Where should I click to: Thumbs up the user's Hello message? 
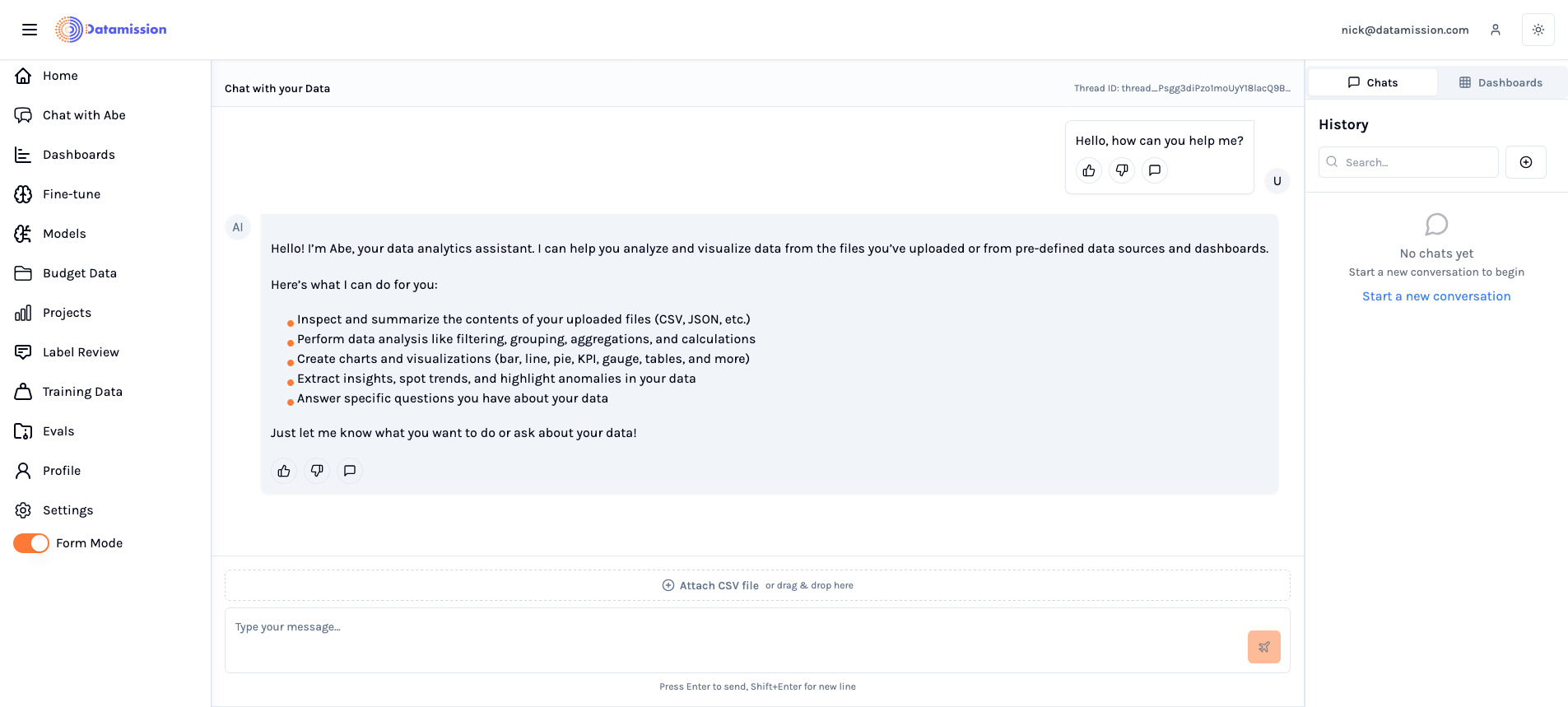pyautogui.click(x=1089, y=170)
